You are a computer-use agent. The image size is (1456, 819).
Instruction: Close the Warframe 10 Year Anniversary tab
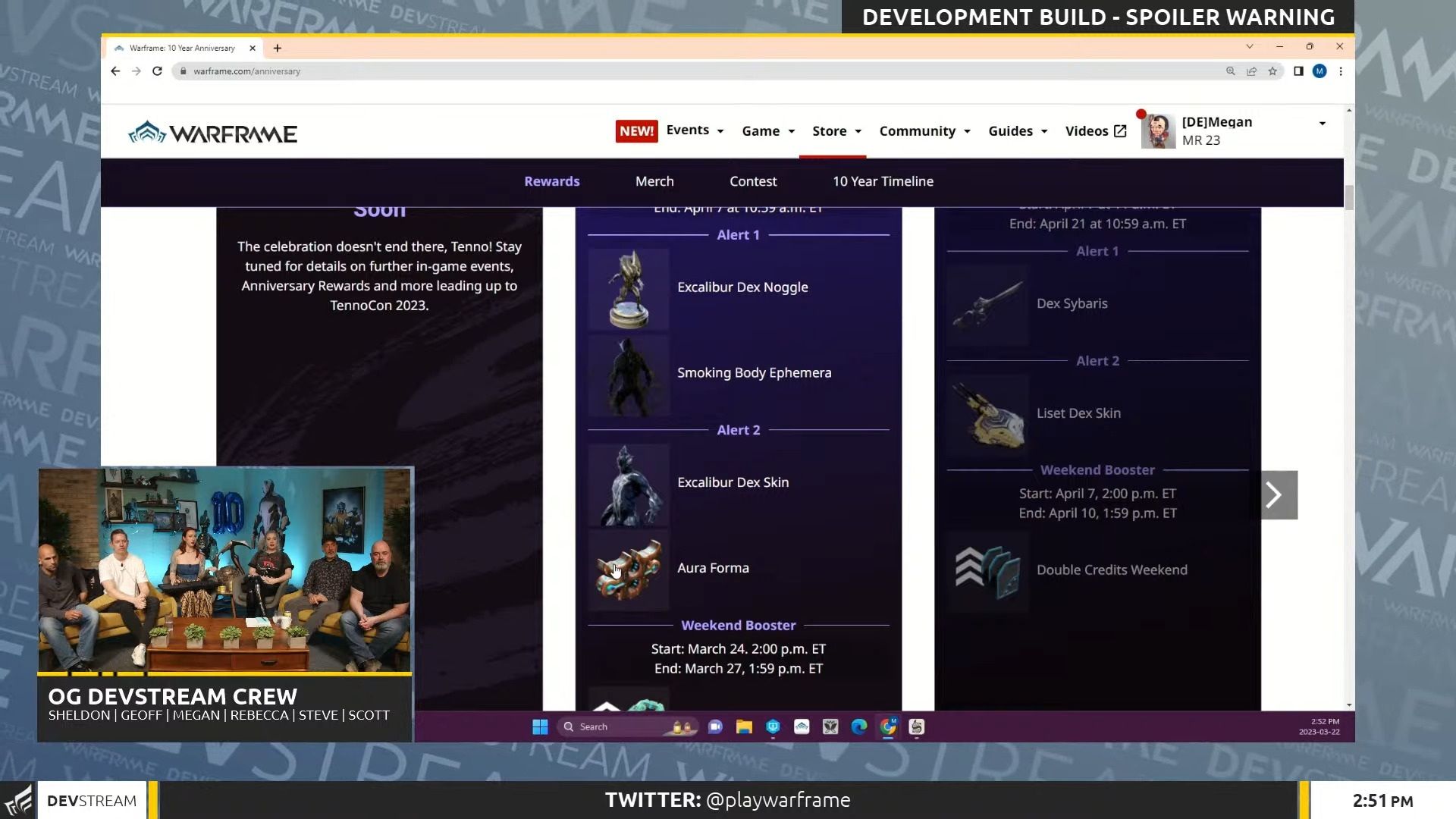pos(253,48)
